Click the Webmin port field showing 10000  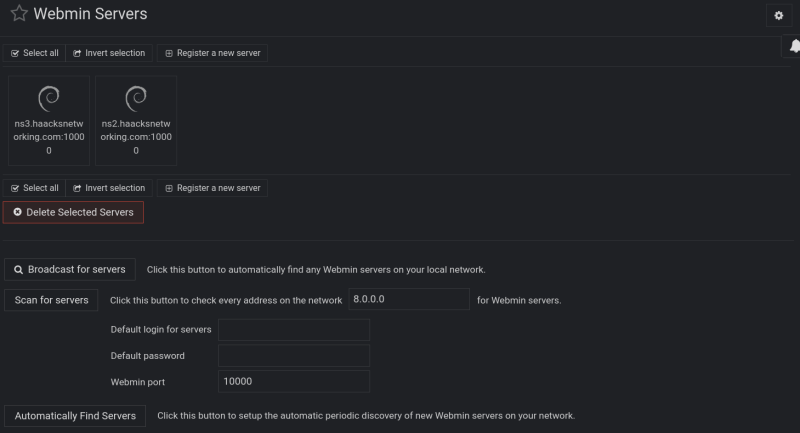293,382
